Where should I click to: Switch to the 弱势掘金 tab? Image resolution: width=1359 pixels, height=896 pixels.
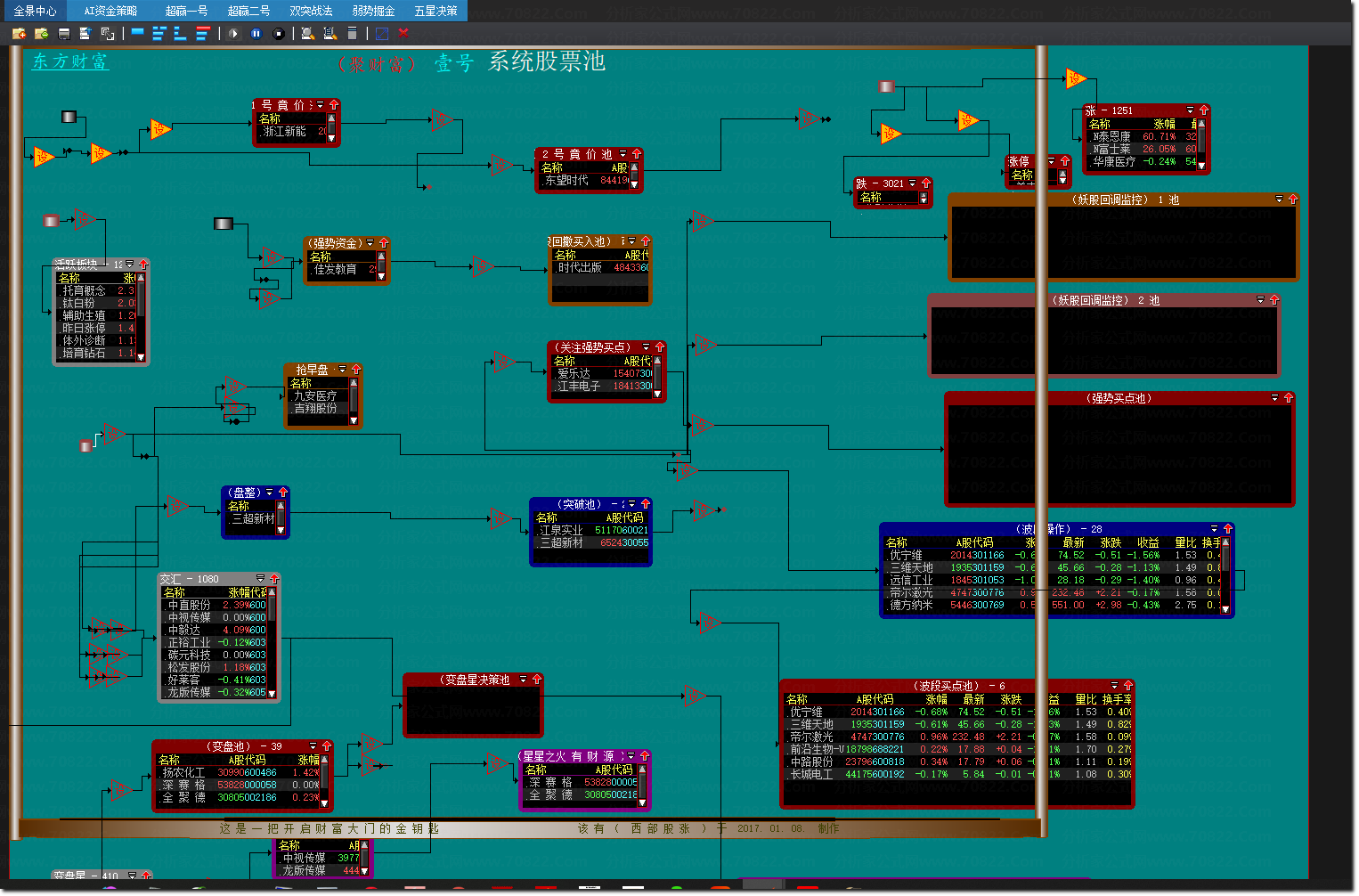pos(373,11)
